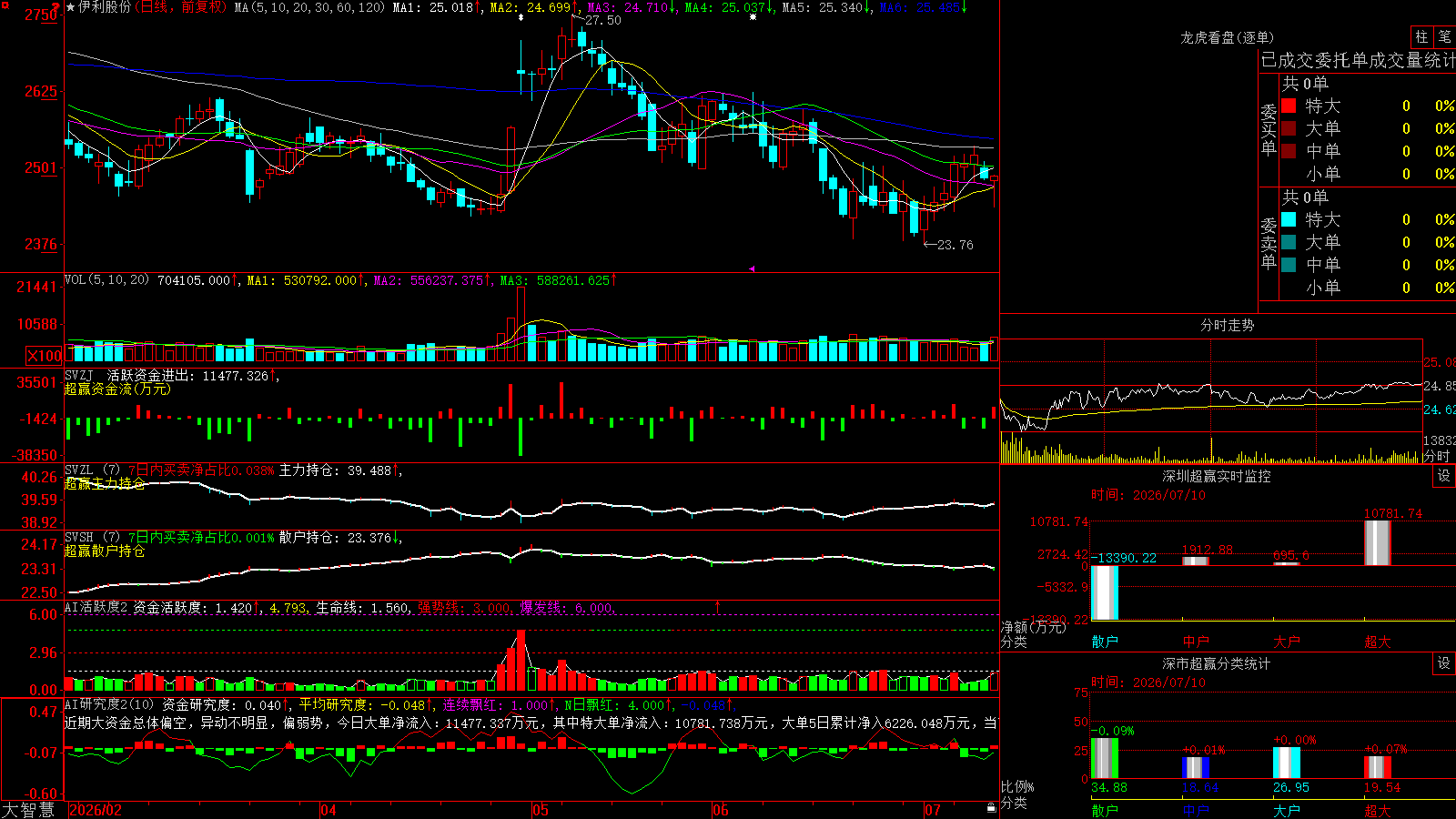Click the bright red 特大 buy-order color swatch
Viewport: 1456px width, 819px height.
tap(1289, 106)
